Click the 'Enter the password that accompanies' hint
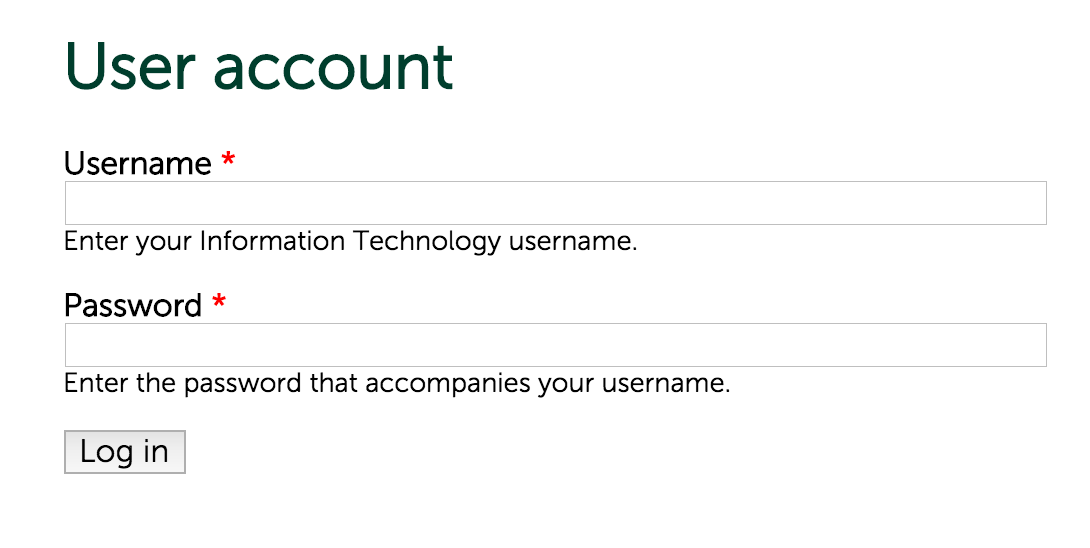The image size is (1090, 548). tap(397, 384)
